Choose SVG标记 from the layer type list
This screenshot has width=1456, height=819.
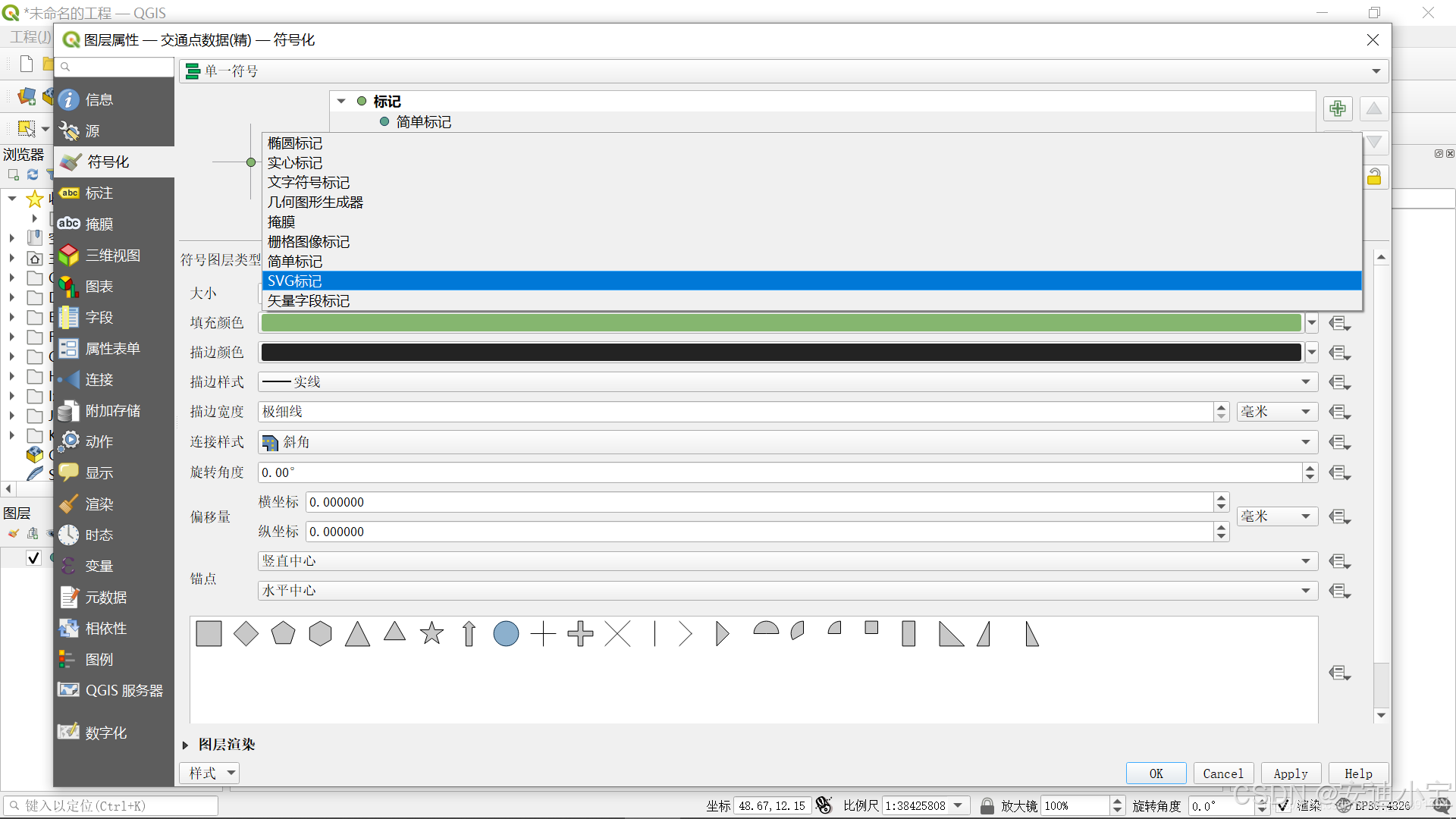tap(295, 281)
